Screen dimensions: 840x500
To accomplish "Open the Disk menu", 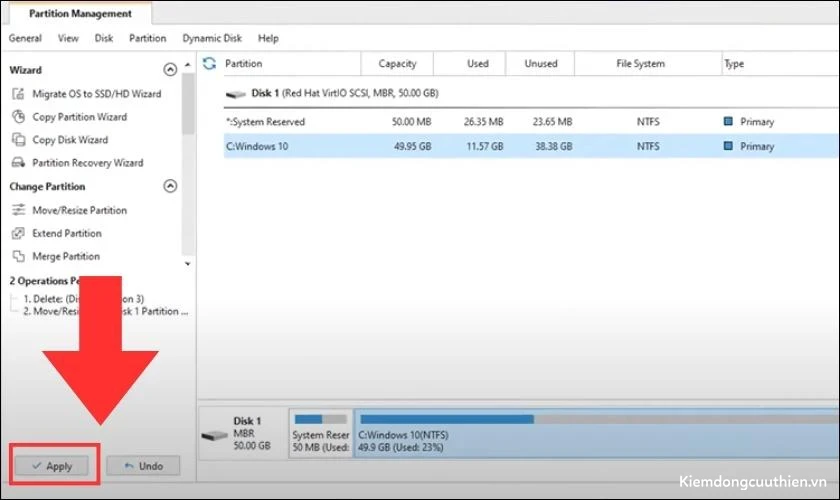I will tap(104, 38).
